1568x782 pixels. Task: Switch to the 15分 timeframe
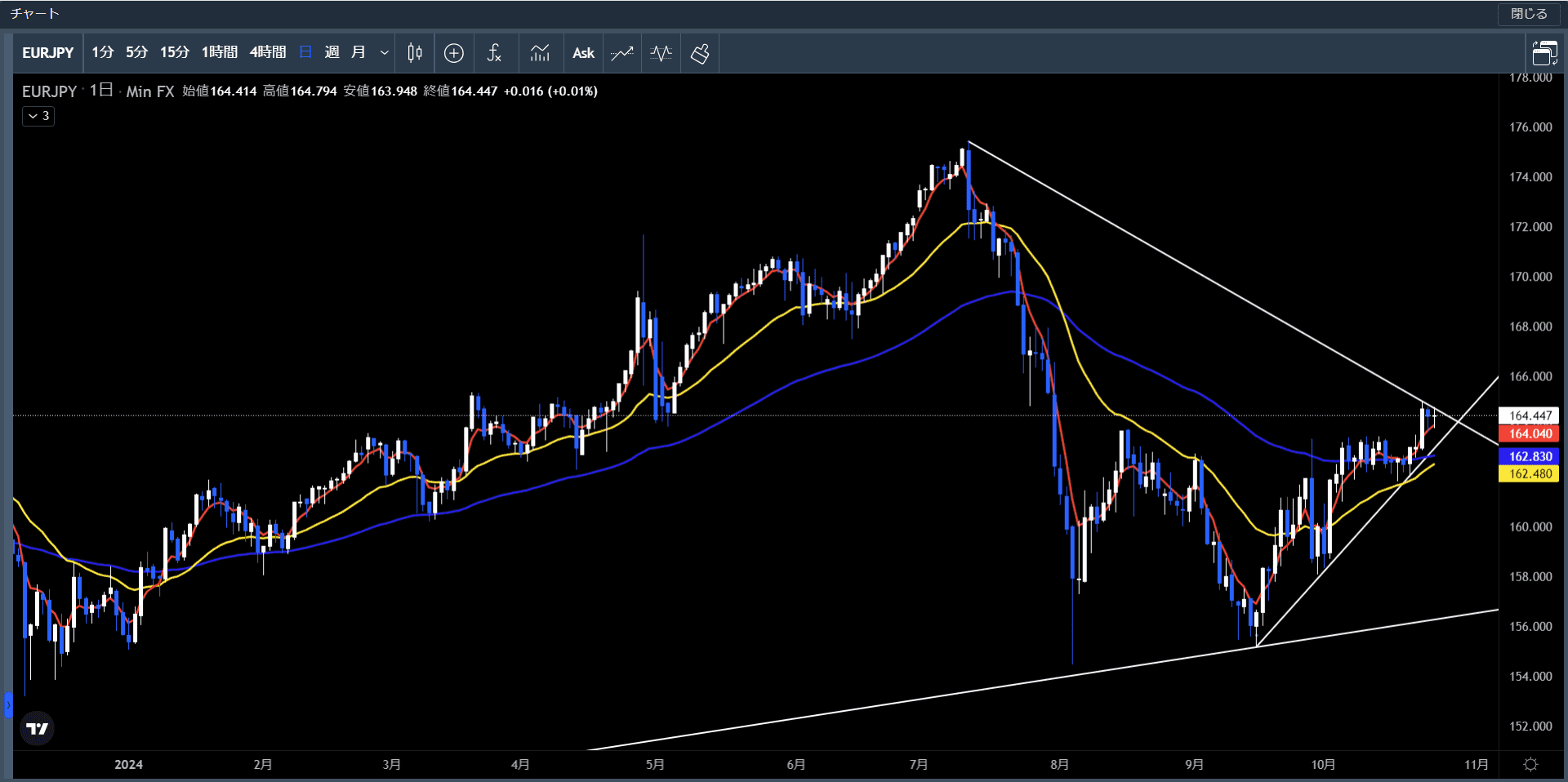[175, 52]
